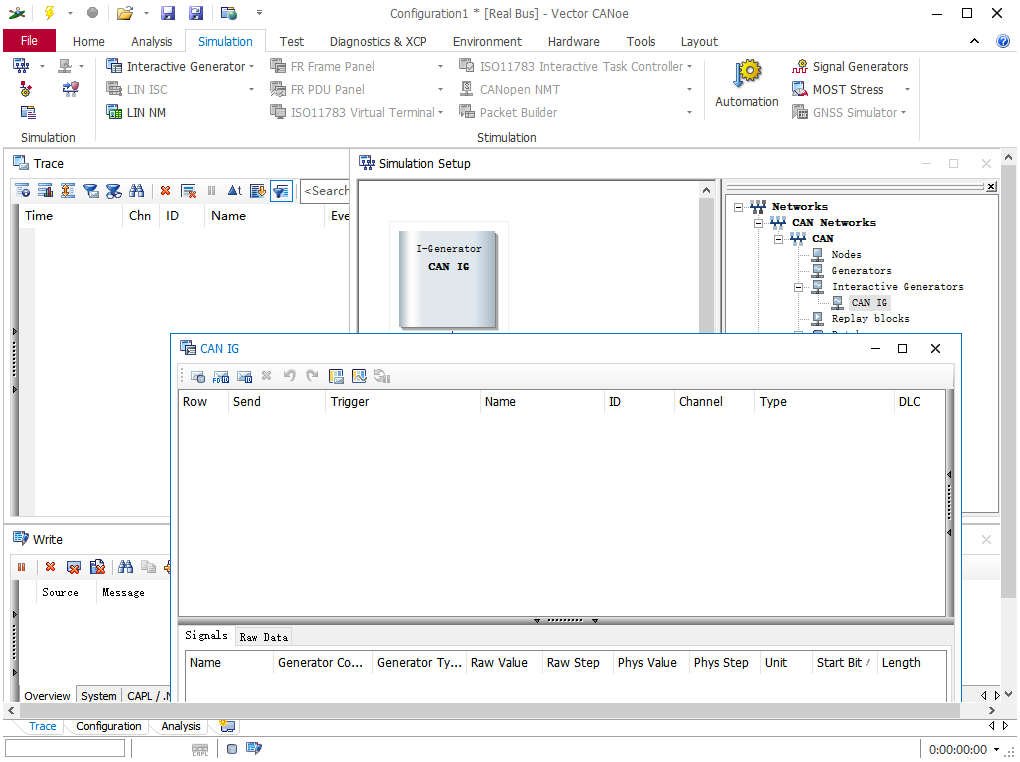The height and width of the screenshot is (762, 1020).
Task: Click the status bar input field at bottom left
Action: click(64, 749)
